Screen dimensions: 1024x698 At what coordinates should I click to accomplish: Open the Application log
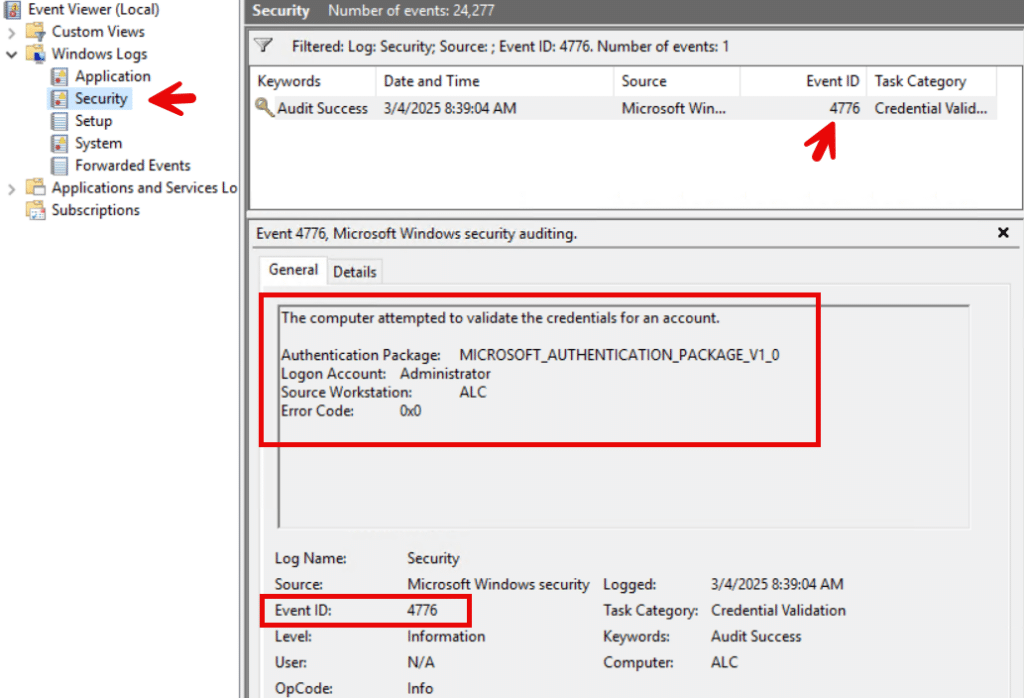click(x=112, y=76)
